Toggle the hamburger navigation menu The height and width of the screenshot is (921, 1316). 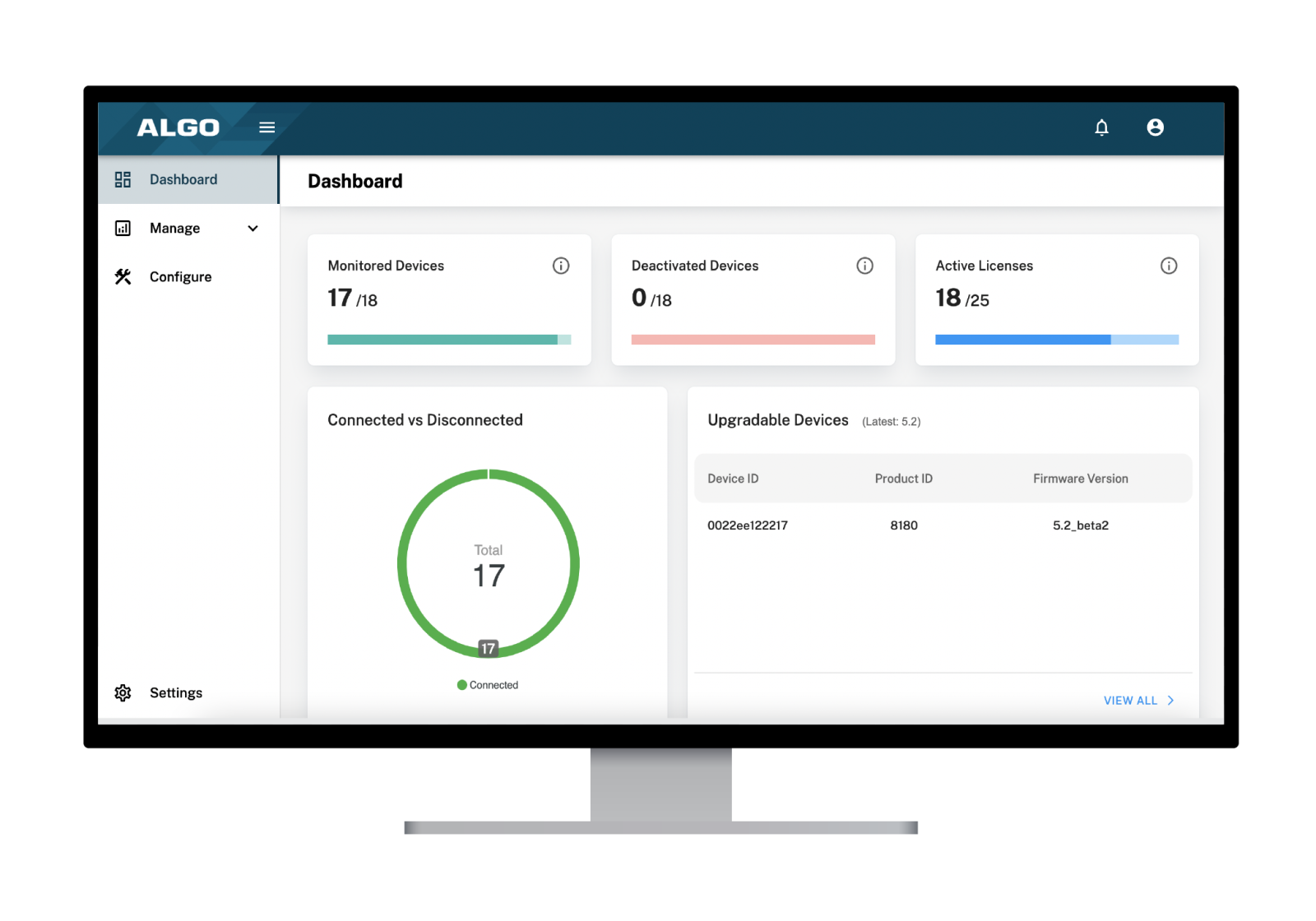coord(266,127)
